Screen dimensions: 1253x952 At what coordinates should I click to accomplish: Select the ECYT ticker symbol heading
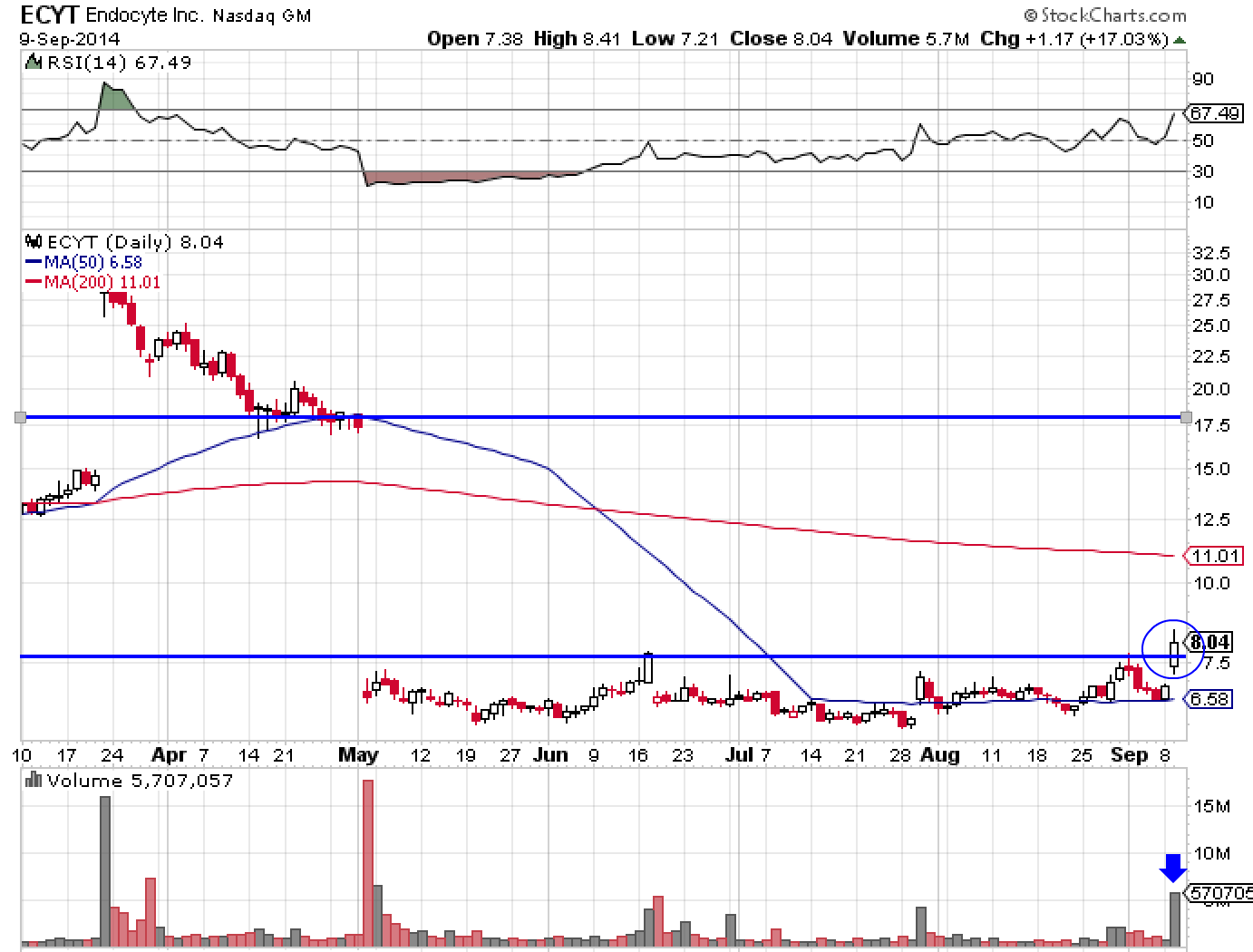(x=49, y=14)
